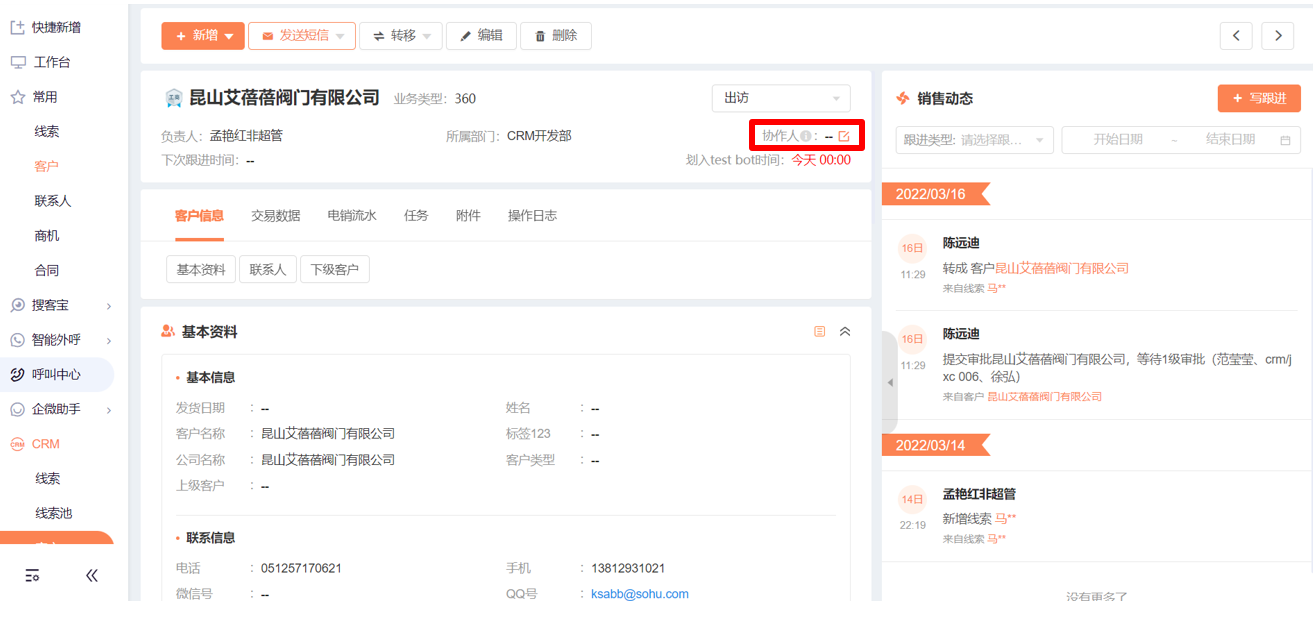Click the email link ksabb@sohu.com
Image resolution: width=1313 pixels, height=621 pixels.
(x=640, y=594)
